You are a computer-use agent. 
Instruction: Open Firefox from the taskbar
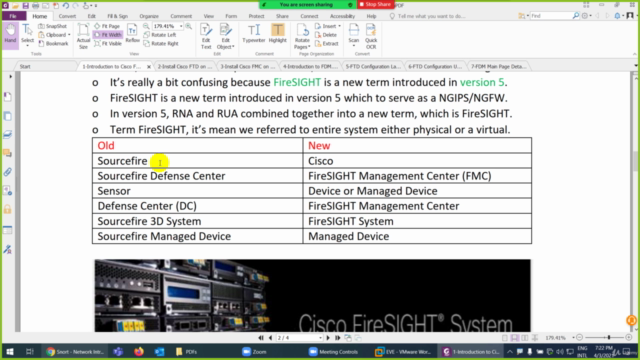pyautogui.click(x=139, y=351)
